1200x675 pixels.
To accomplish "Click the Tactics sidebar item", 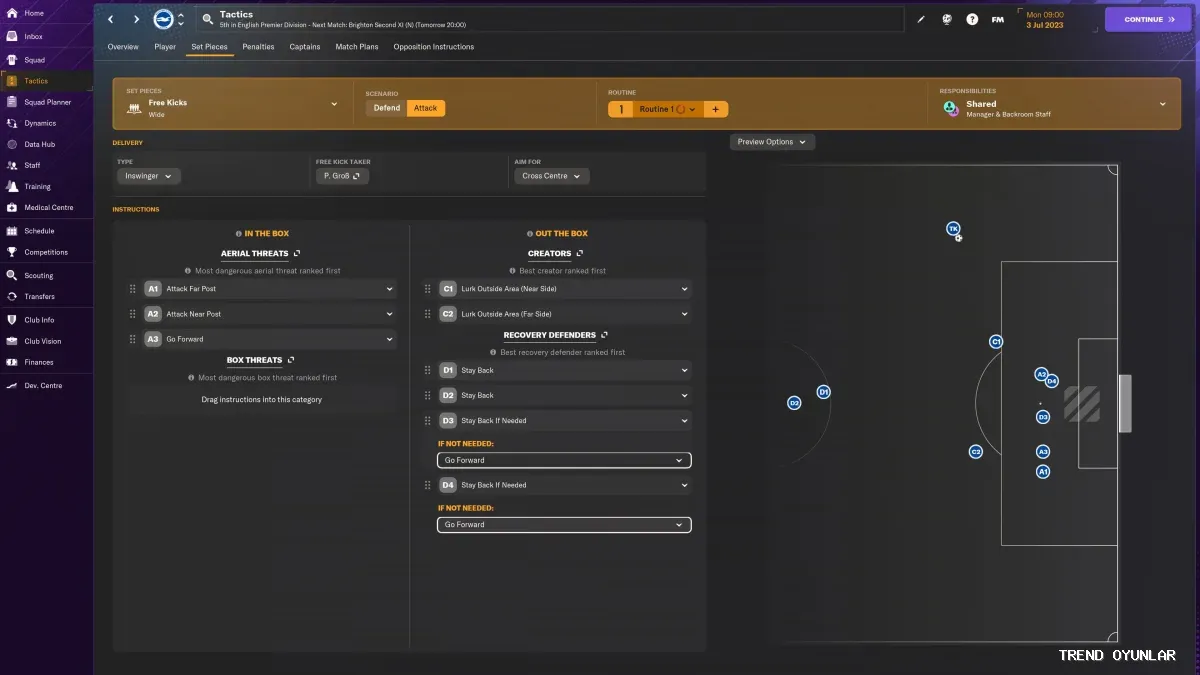I will pos(46,81).
